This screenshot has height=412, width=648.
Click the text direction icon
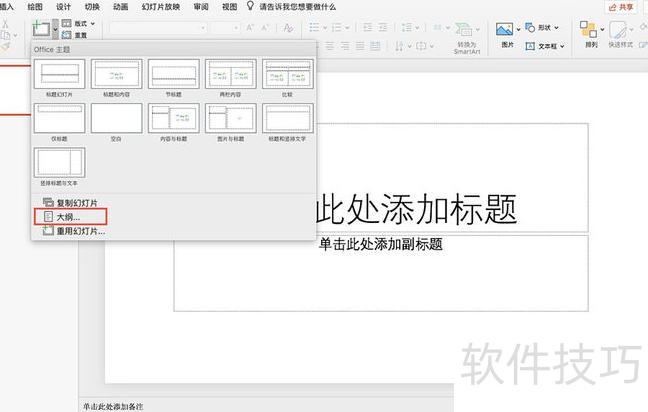pyautogui.click(x=399, y=46)
